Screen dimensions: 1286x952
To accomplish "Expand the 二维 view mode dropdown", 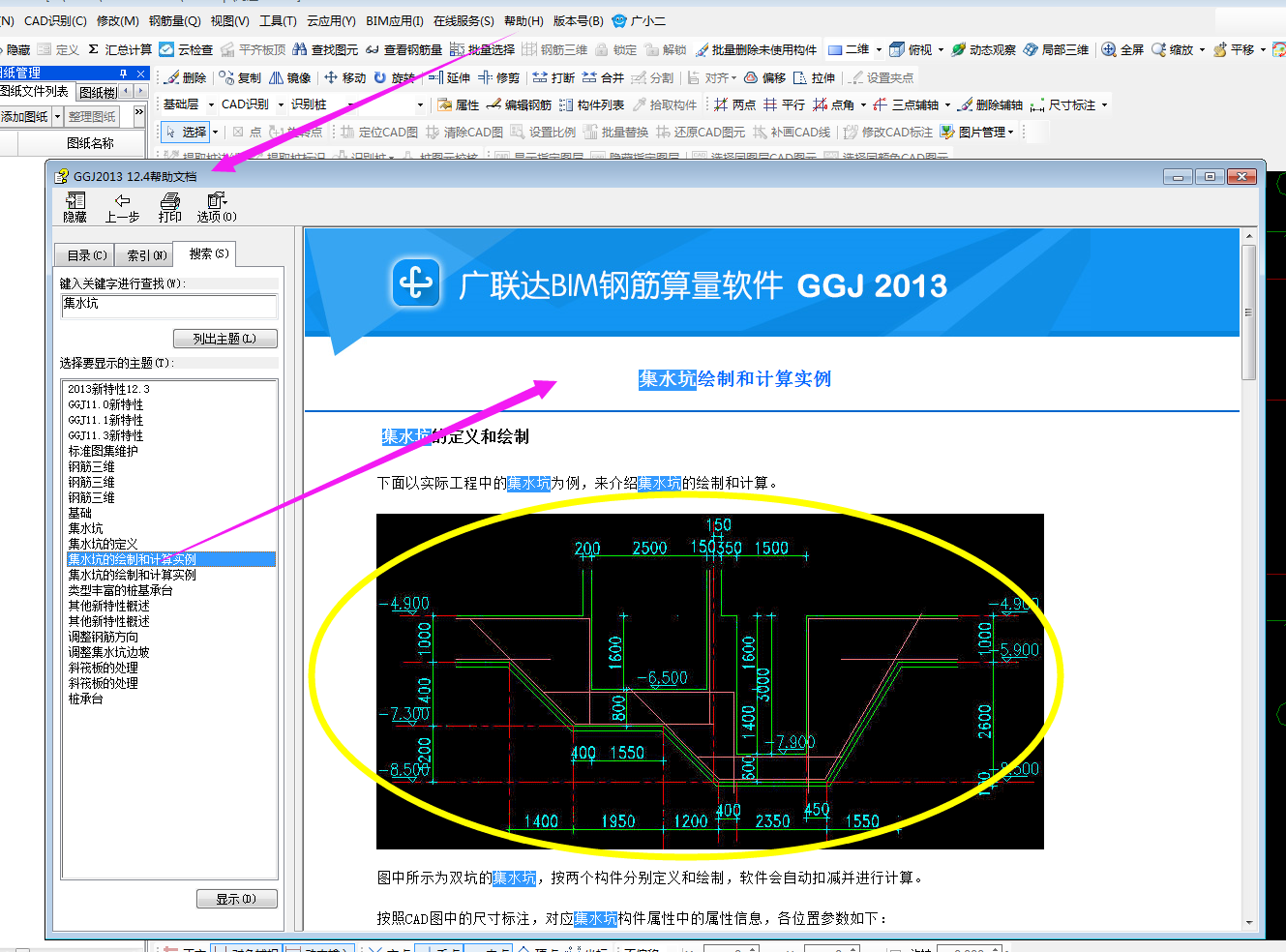I will click(x=879, y=49).
